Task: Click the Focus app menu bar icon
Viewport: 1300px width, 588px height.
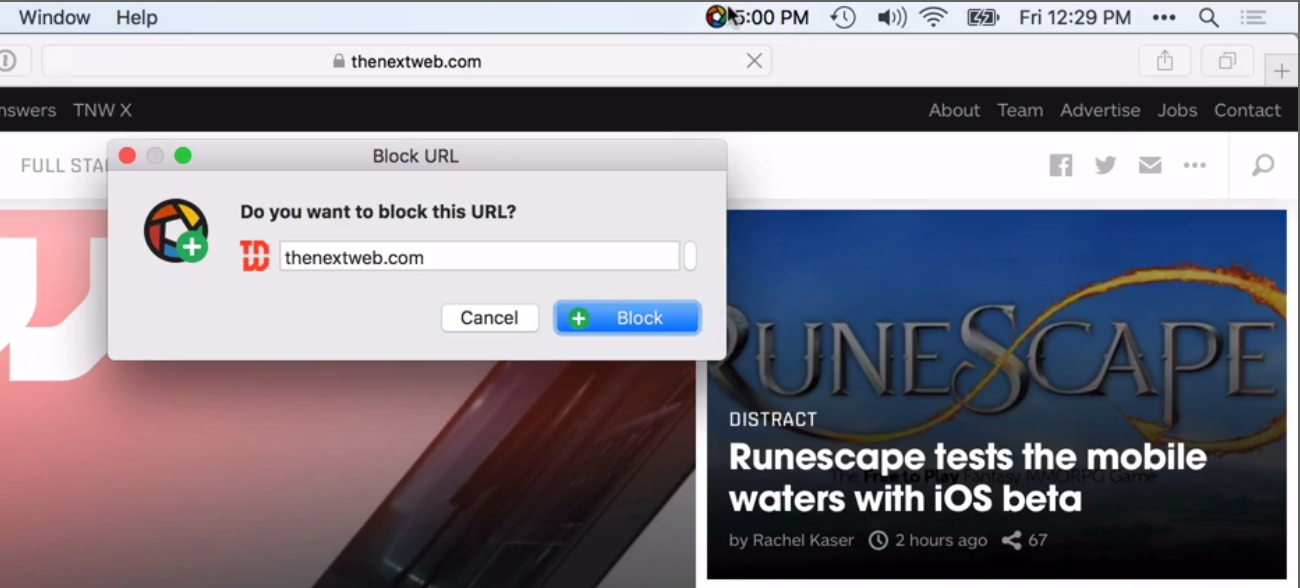Action: 716,17
